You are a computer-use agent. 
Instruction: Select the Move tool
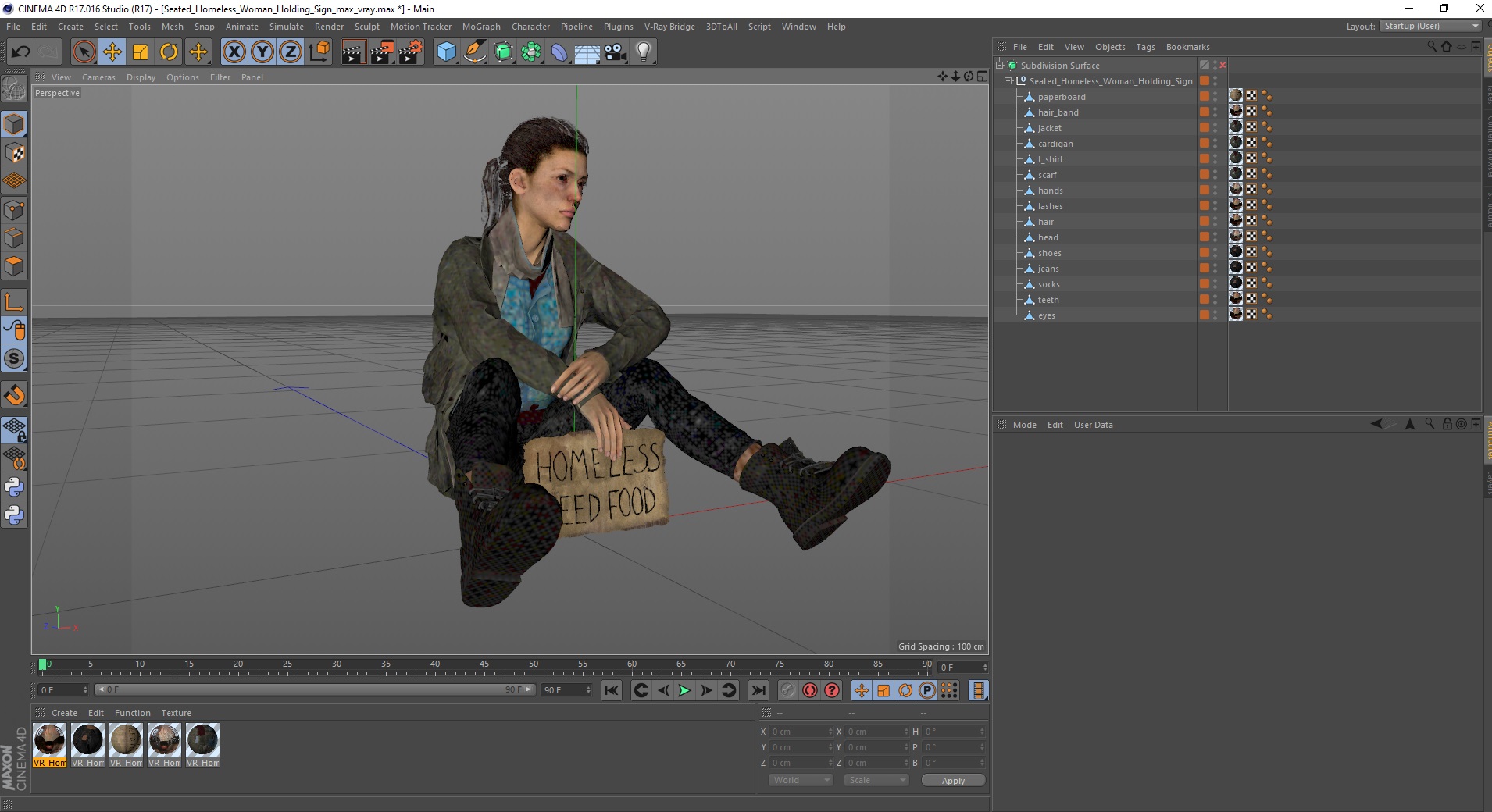[112, 52]
